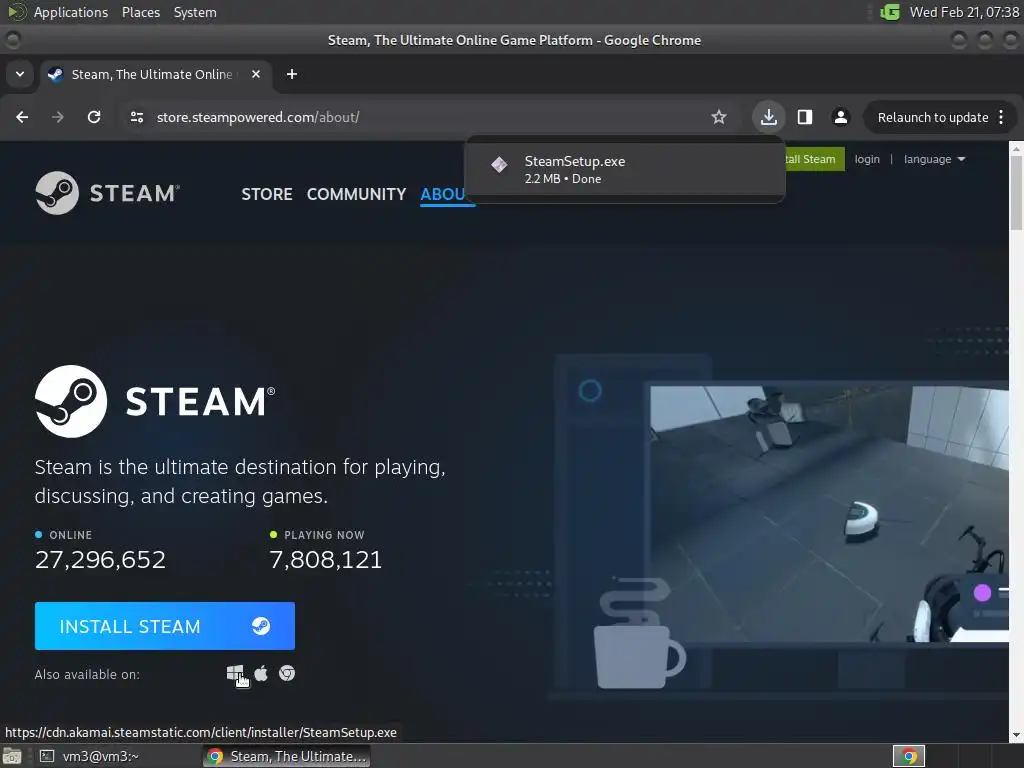
Task: Click the PLAYING NOW count 7,808,121
Action: point(325,560)
